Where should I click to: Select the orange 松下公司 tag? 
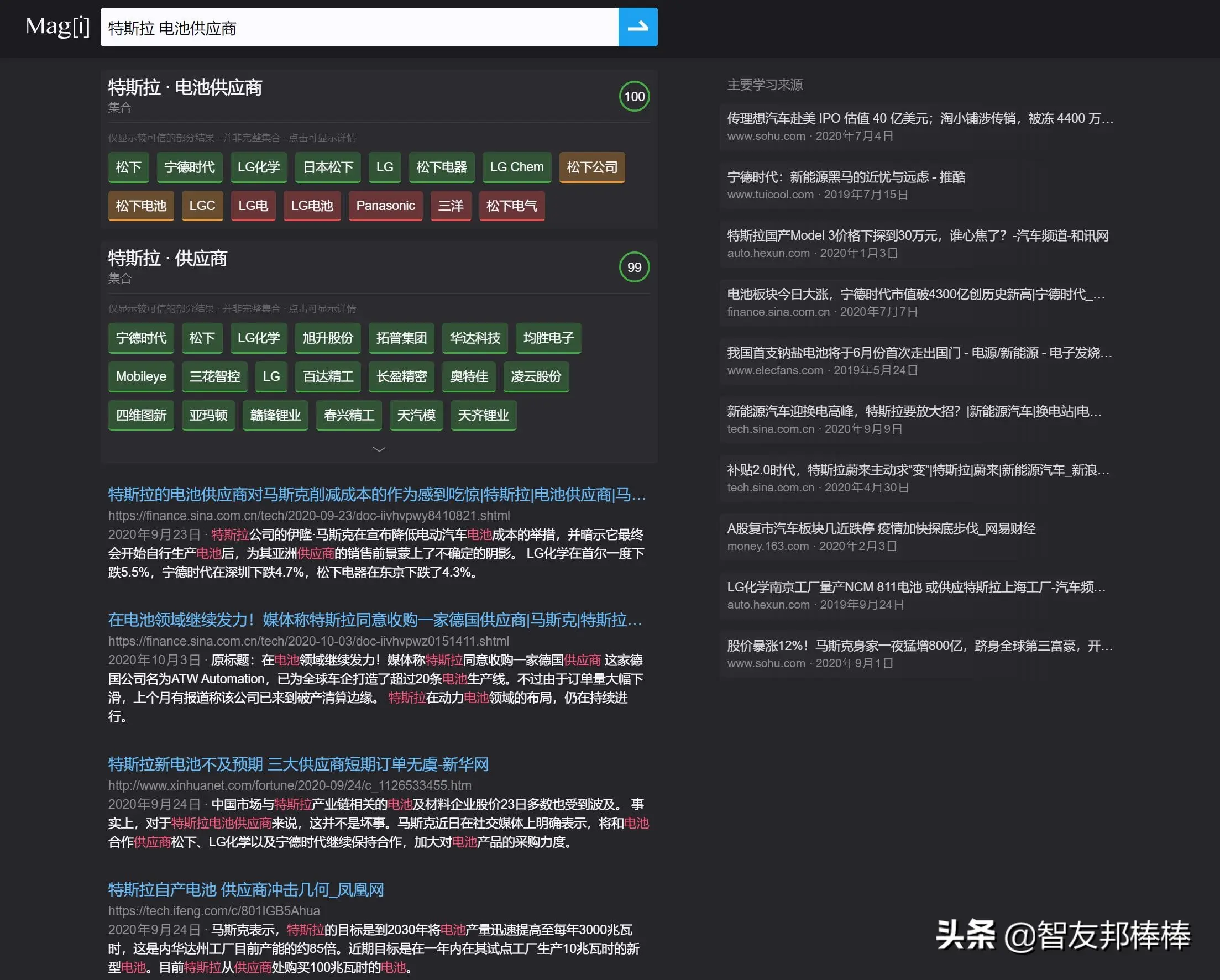(x=591, y=167)
